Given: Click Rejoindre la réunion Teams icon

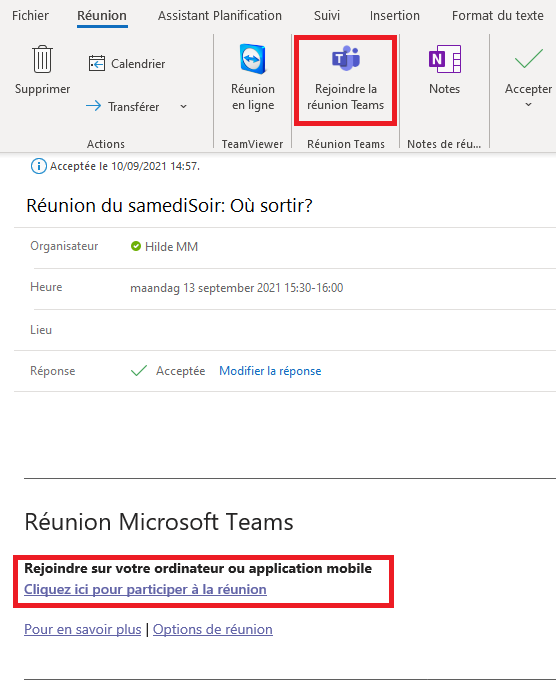Looking at the screenshot, I should (346, 59).
